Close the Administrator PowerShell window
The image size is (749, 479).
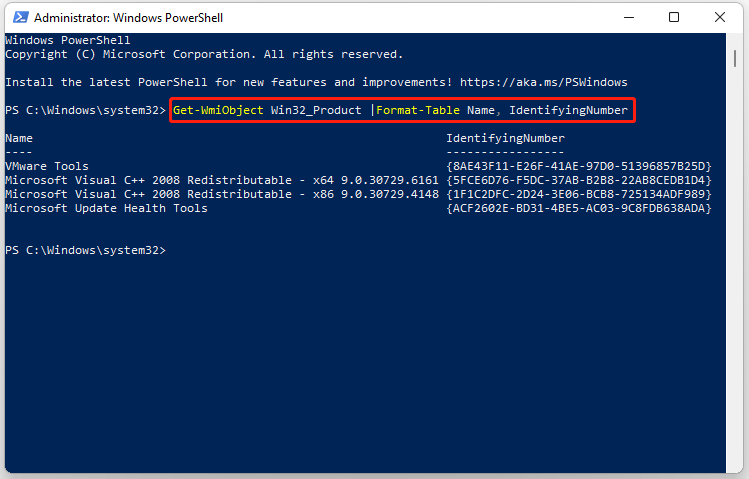tap(719, 18)
